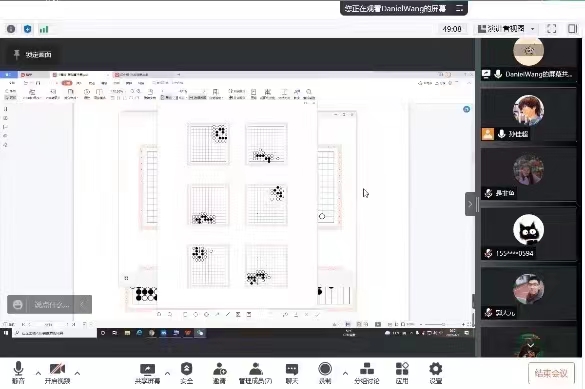Start recording with the 录制 icon
The height and width of the screenshot is (389, 585).
tap(325, 373)
